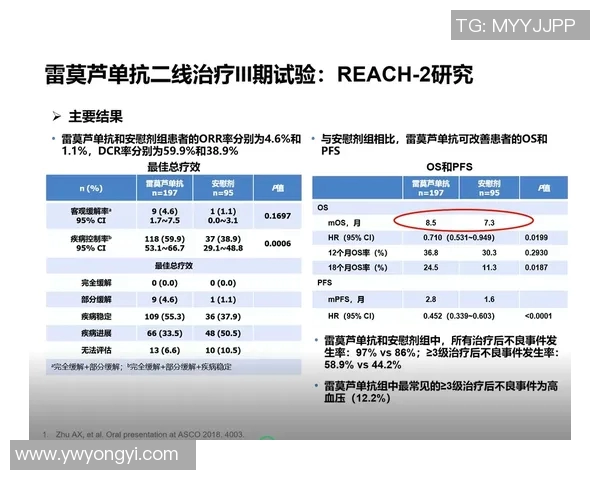The image size is (600, 480).
Task: Click the mOS value '7.3'
Action: [x=489, y=223]
